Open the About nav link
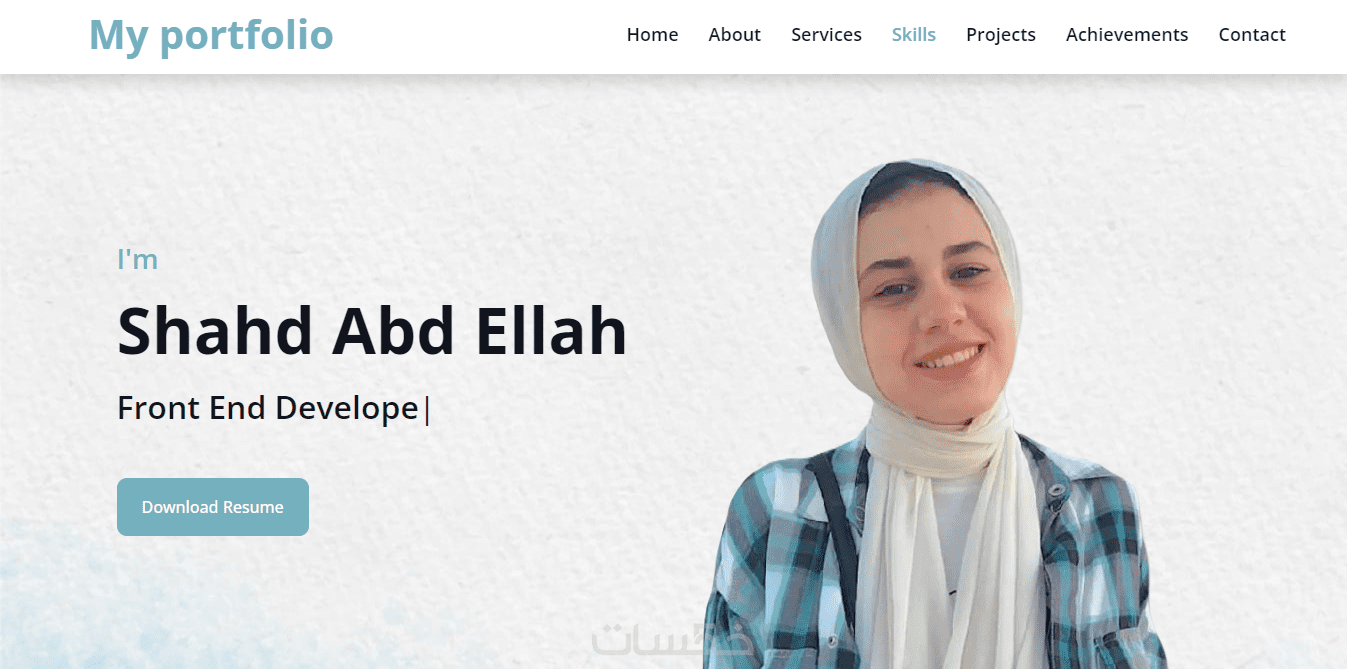This screenshot has height=669, width=1347. 734,35
